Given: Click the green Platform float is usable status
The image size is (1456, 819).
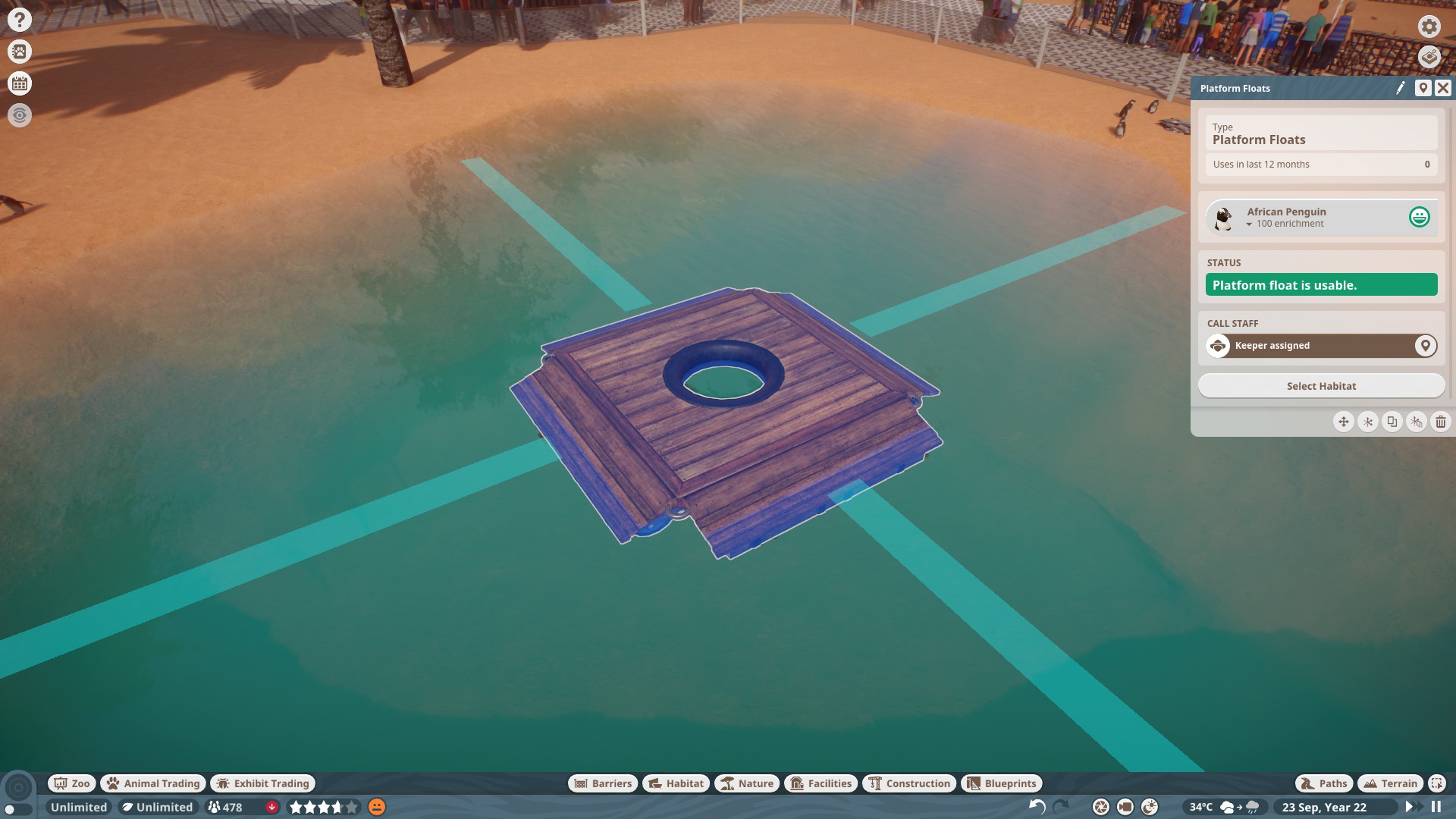Looking at the screenshot, I should 1321,285.
